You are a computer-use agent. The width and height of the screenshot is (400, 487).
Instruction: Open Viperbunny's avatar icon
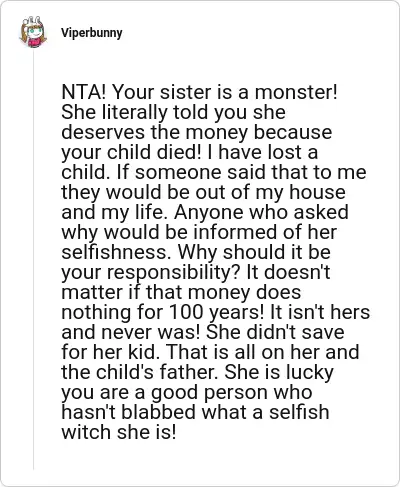[x=33, y=32]
